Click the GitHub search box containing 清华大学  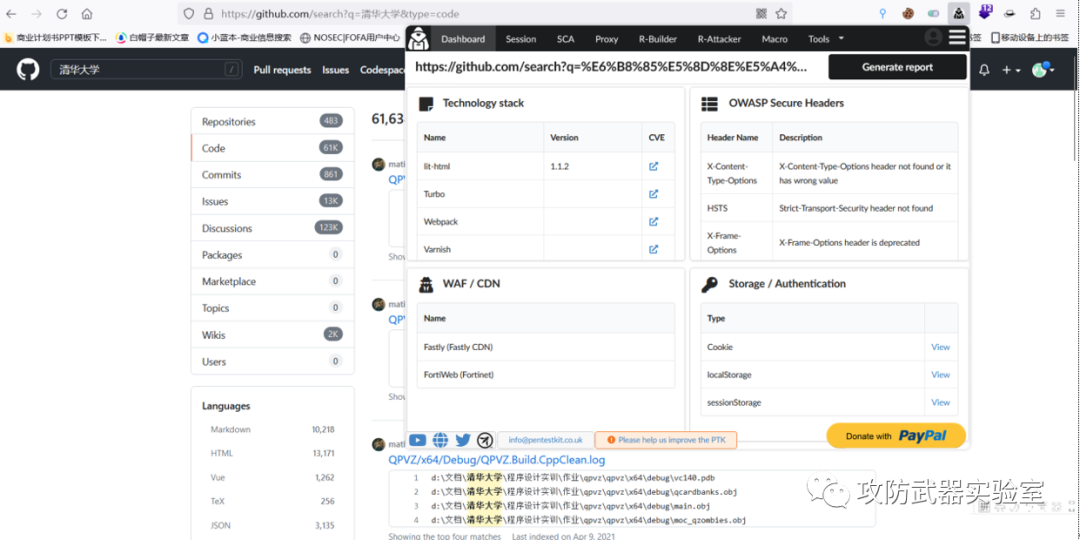146,70
